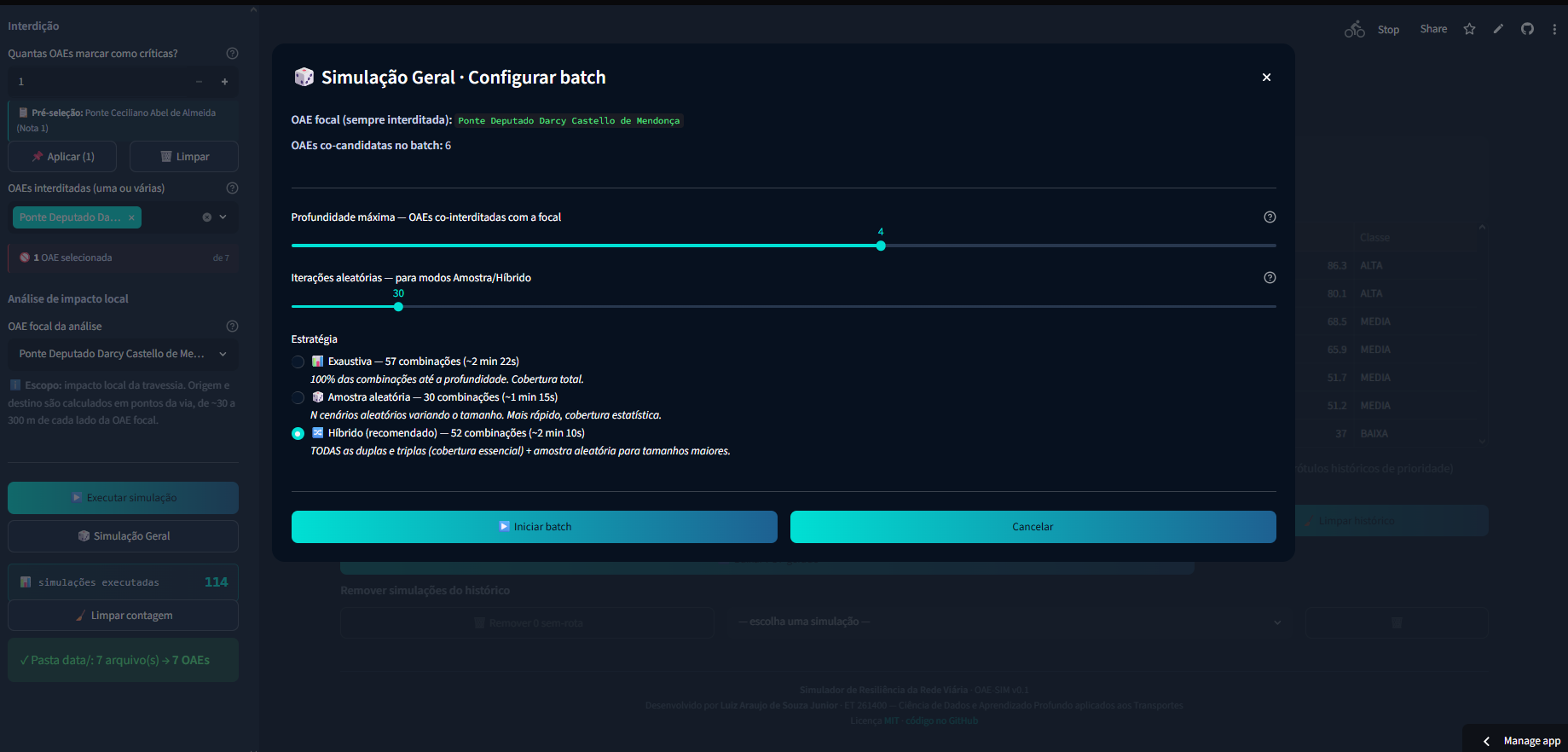Click the chevron left of Manage app
This screenshot has height=752, width=1568.
[1486, 741]
